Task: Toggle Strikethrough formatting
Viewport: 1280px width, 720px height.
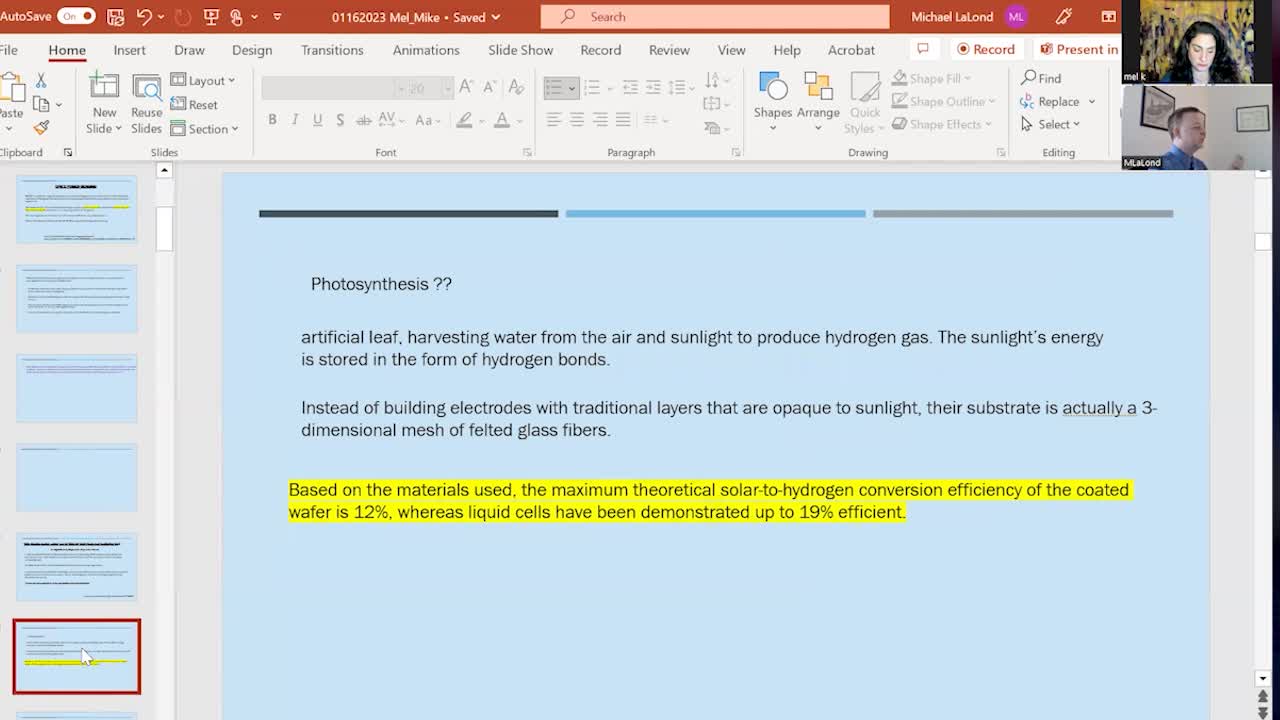Action: tap(364, 120)
